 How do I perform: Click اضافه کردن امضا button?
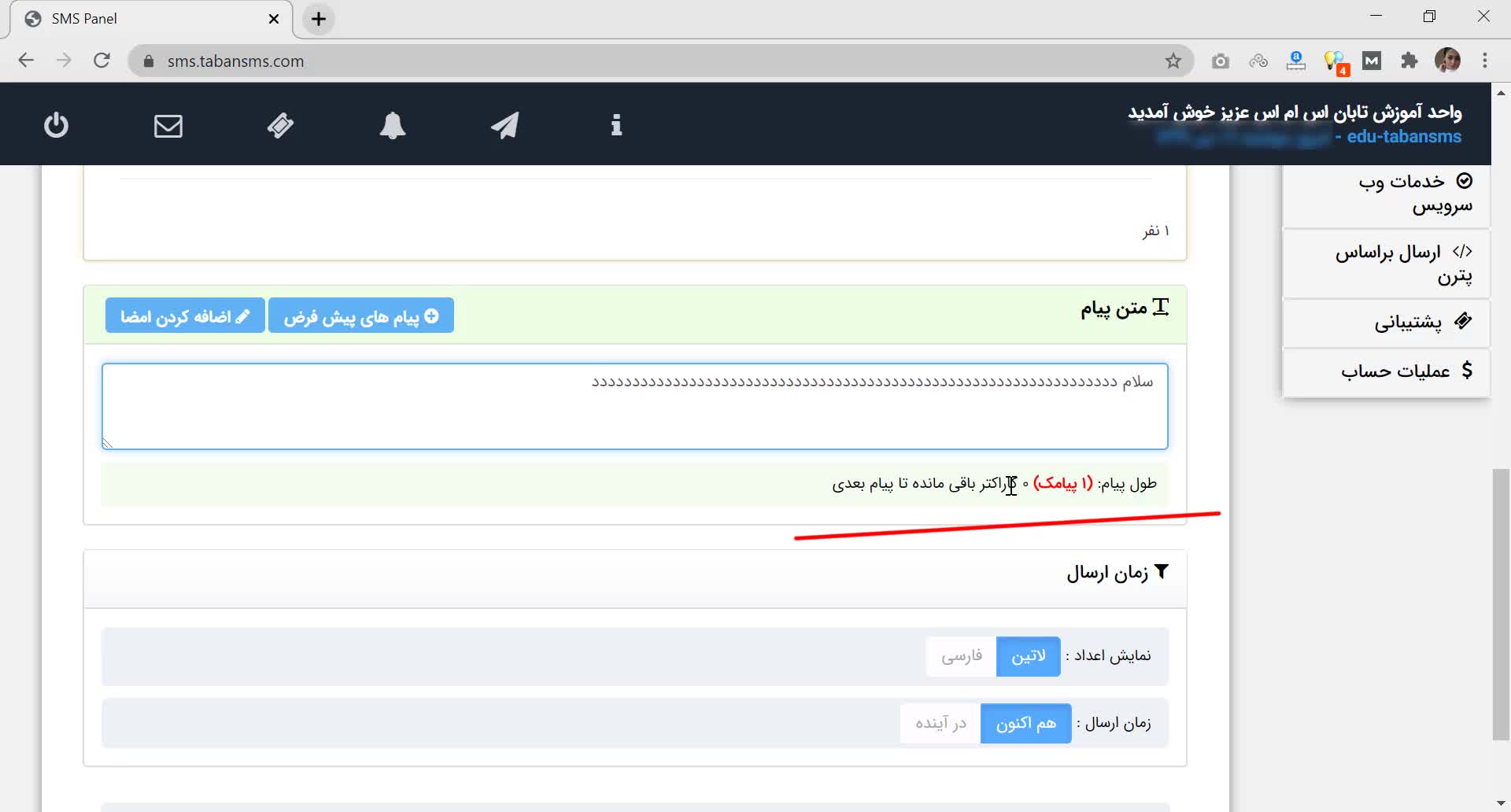[185, 316]
